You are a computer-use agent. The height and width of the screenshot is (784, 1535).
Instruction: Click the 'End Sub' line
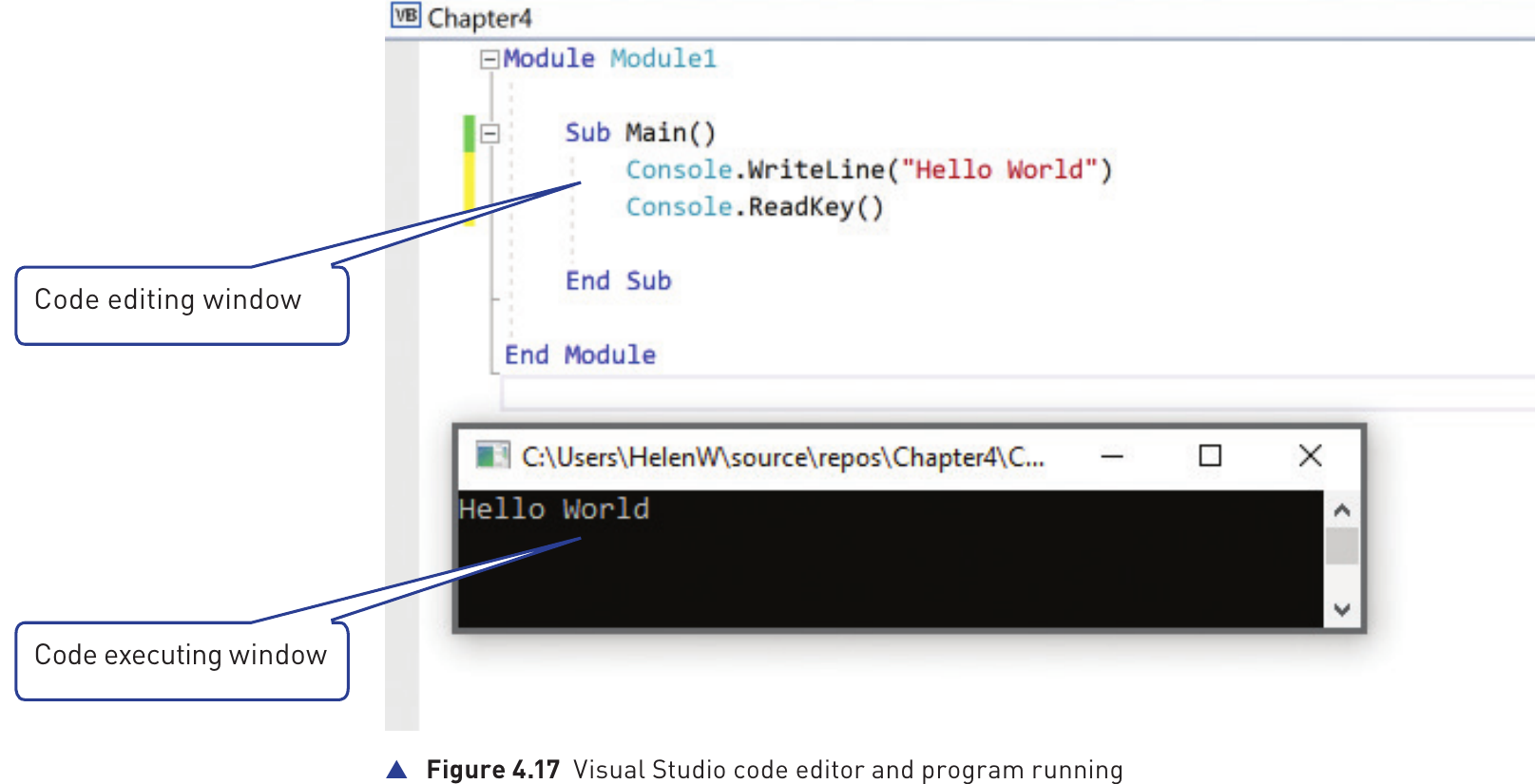pyautogui.click(x=618, y=280)
